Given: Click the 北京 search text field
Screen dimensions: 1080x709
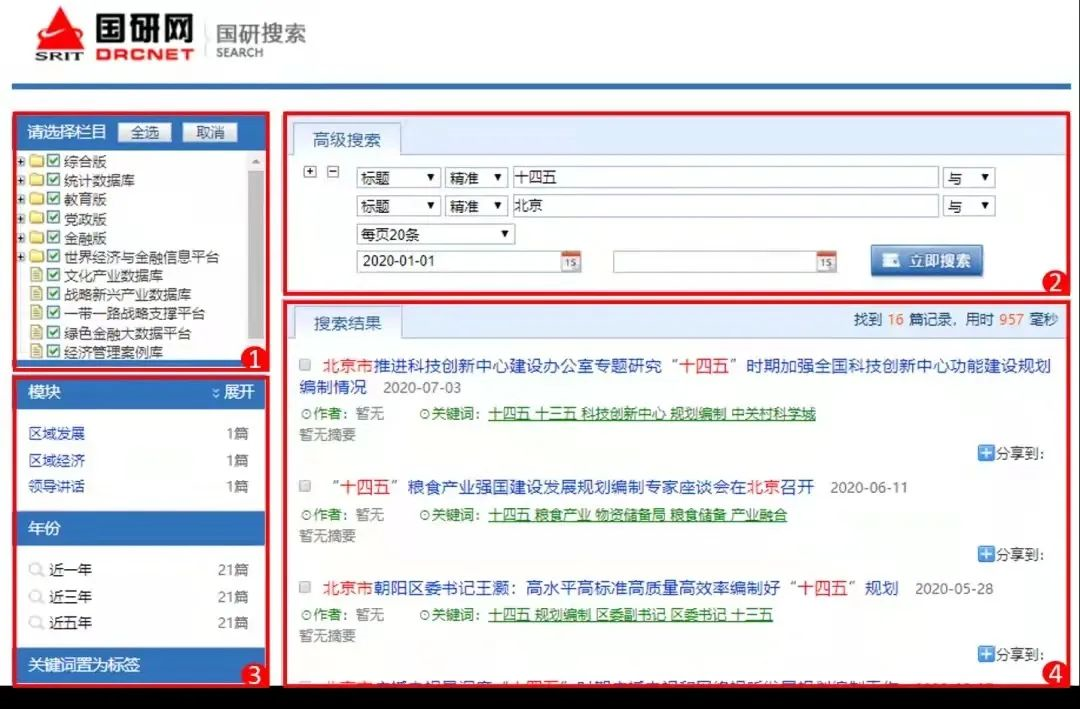Looking at the screenshot, I should pyautogui.click(x=725, y=206).
